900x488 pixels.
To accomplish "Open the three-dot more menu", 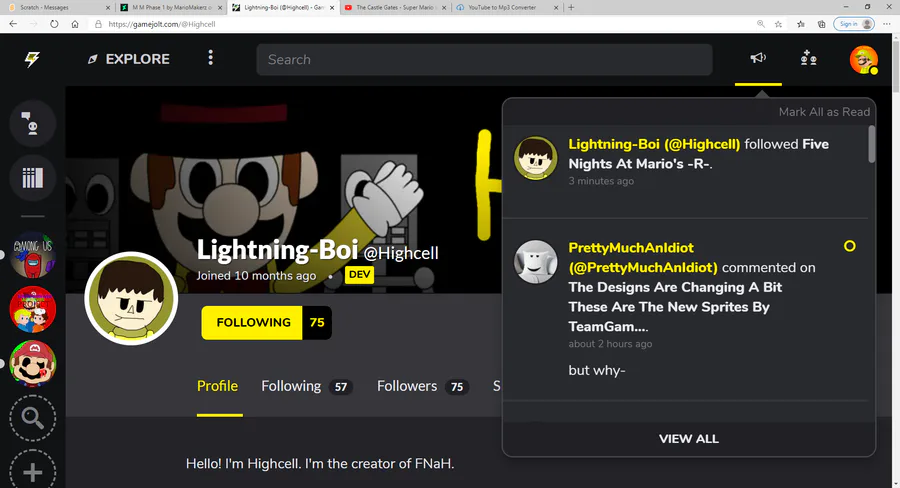I will coord(211,58).
